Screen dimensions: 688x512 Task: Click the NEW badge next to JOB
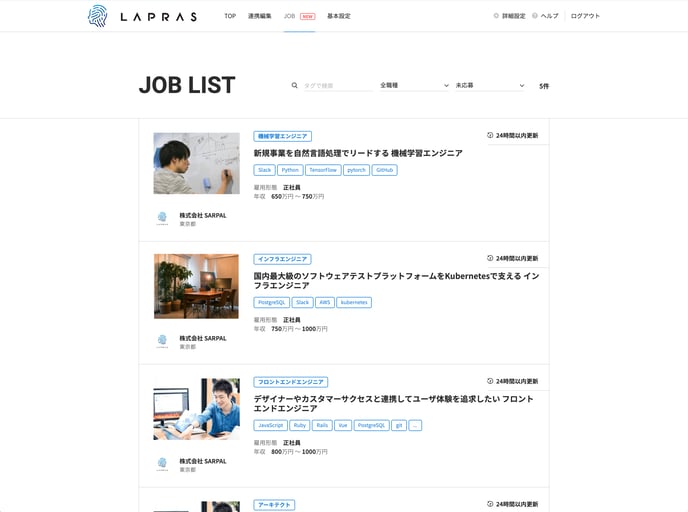(308, 16)
